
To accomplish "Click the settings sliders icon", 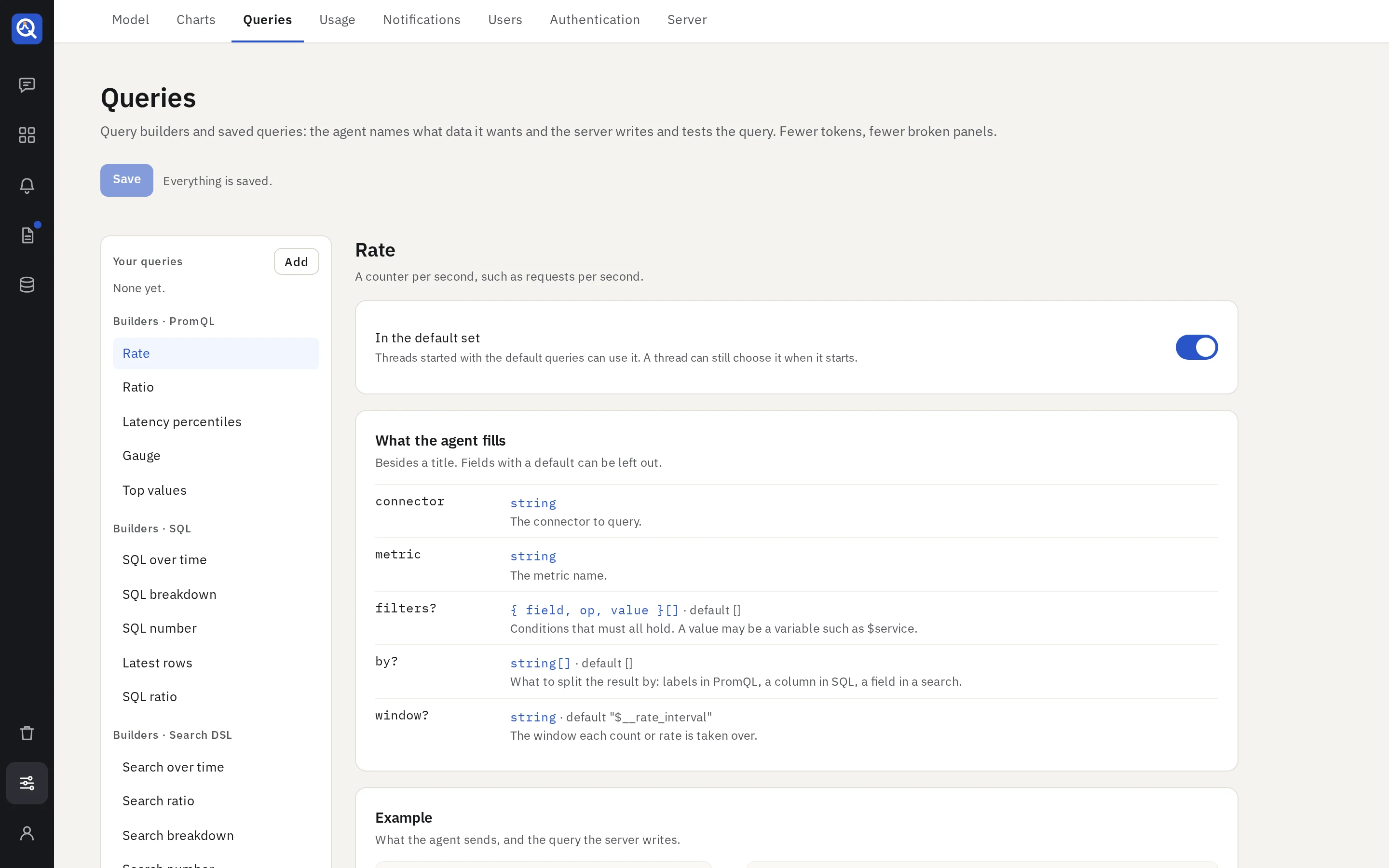I will [x=27, y=783].
